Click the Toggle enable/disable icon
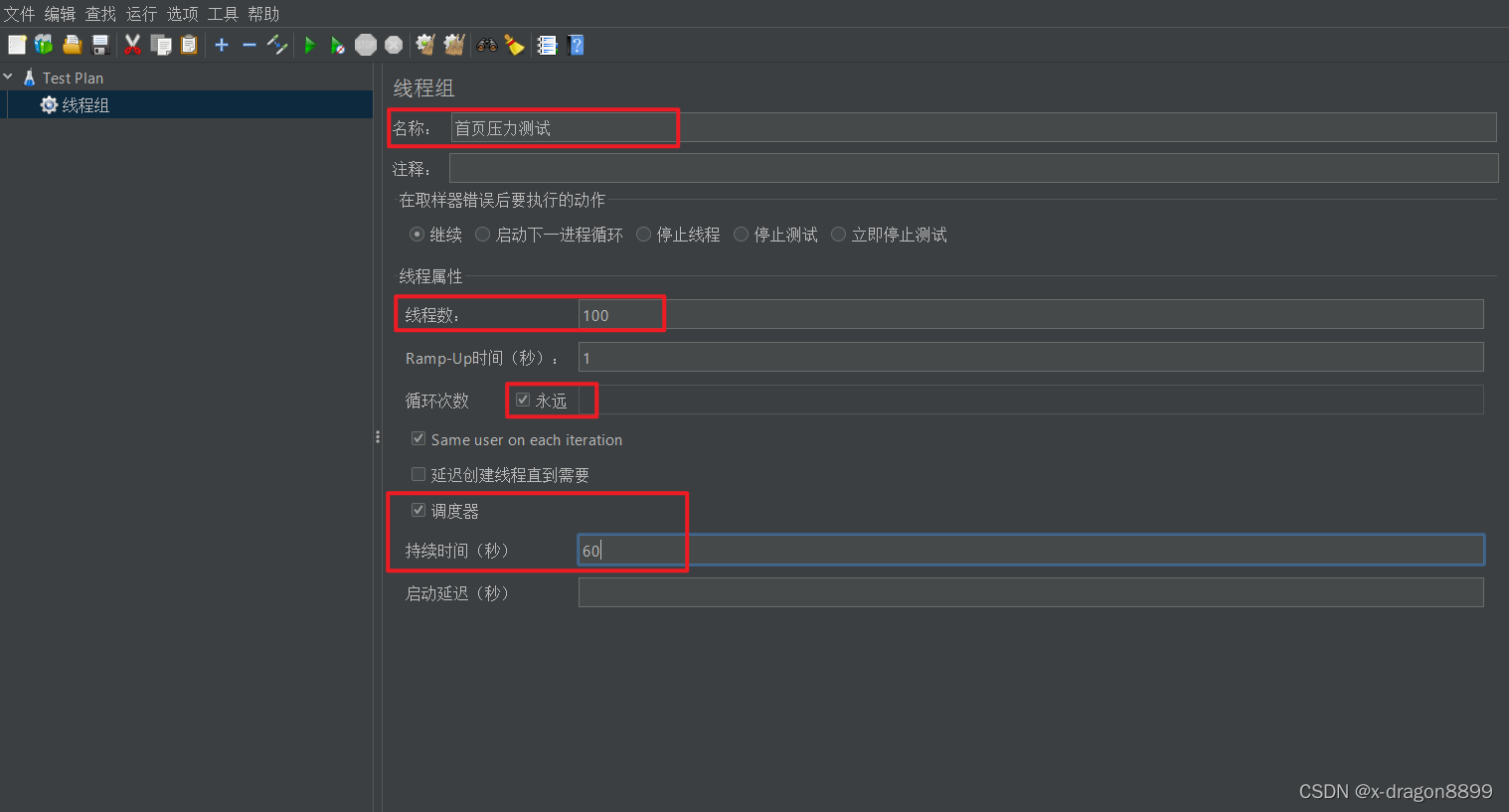The height and width of the screenshot is (812, 1509). coord(277,45)
